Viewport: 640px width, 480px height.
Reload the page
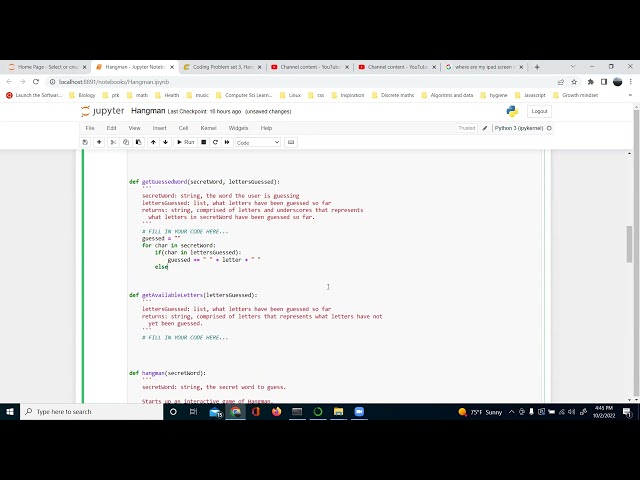tap(36, 82)
